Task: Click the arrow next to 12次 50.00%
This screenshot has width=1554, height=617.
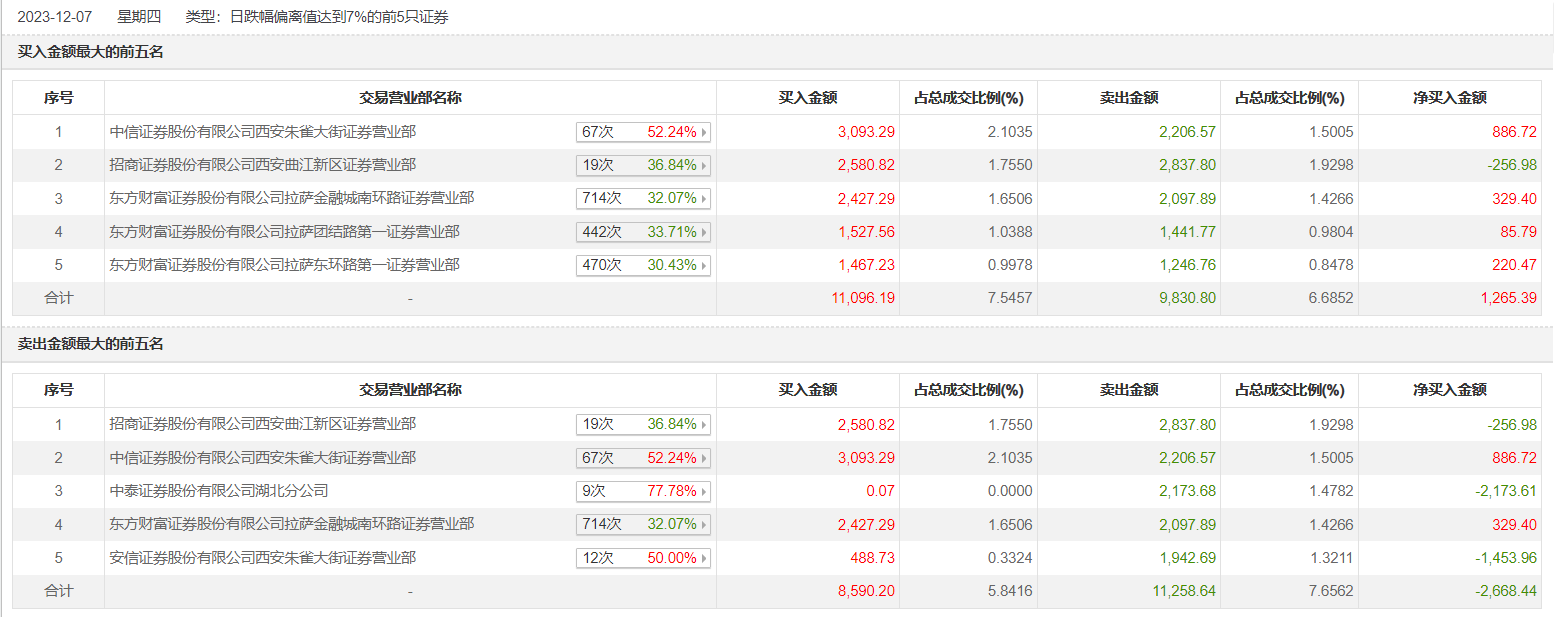Action: coord(704,558)
